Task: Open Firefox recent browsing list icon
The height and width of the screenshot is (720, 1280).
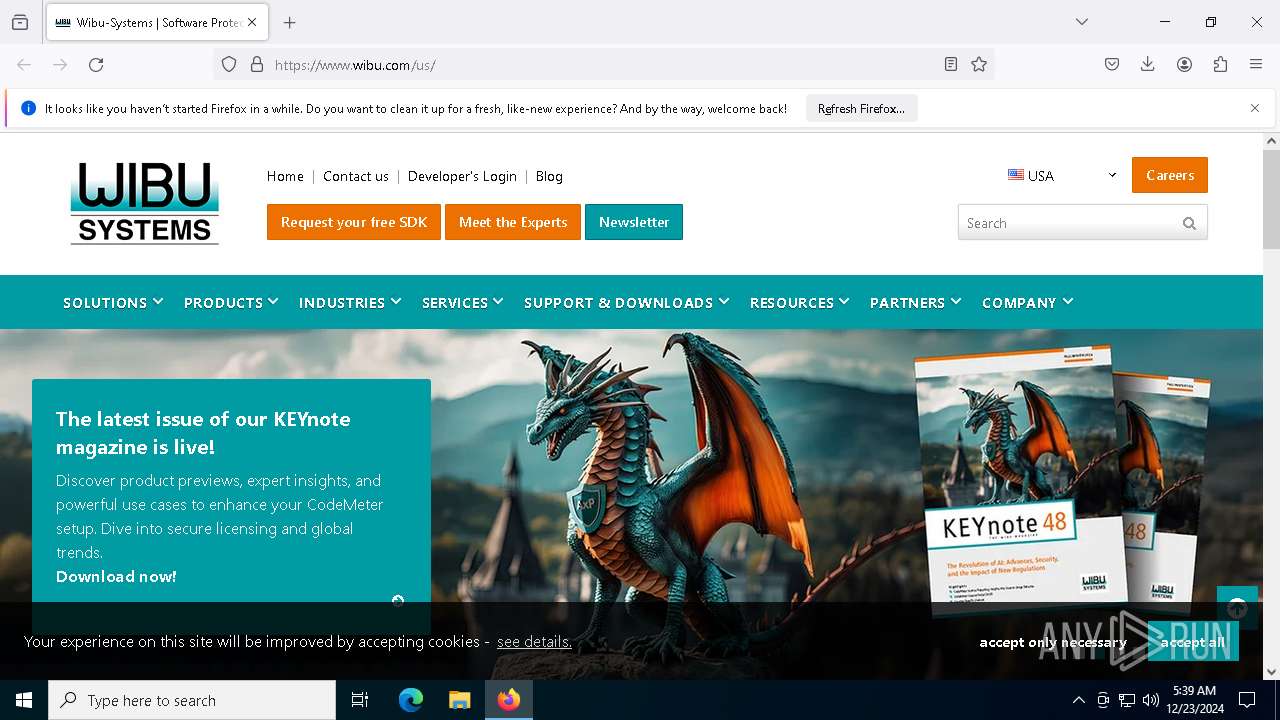Action: [x=20, y=22]
